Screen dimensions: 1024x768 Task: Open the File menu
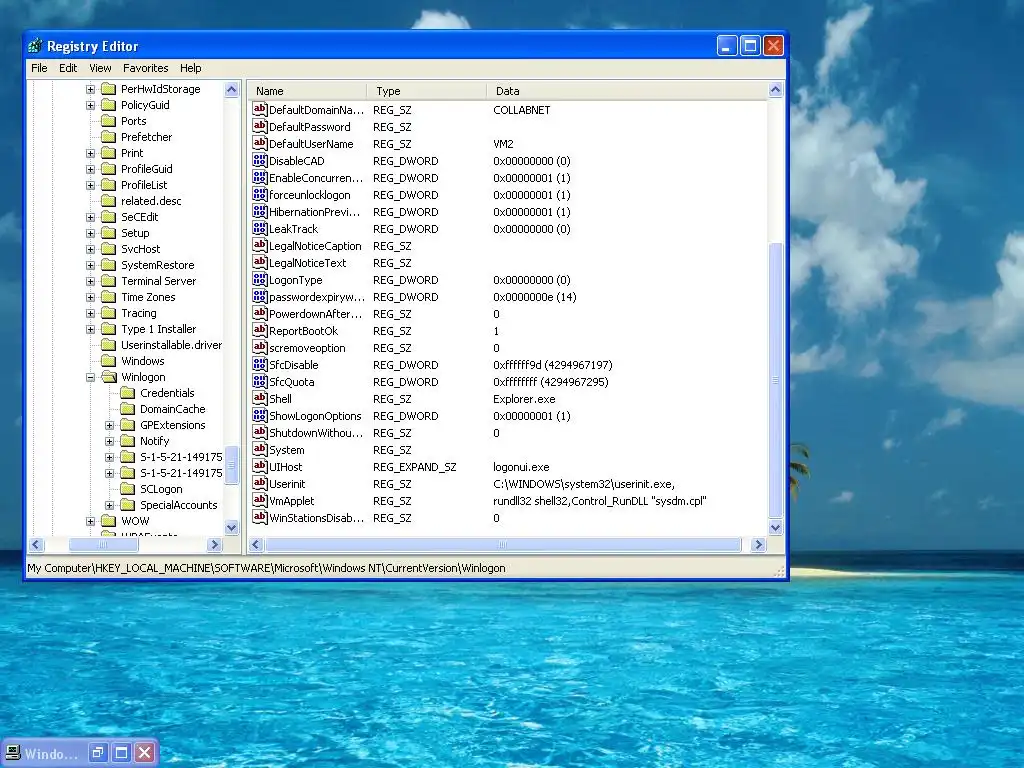[39, 68]
